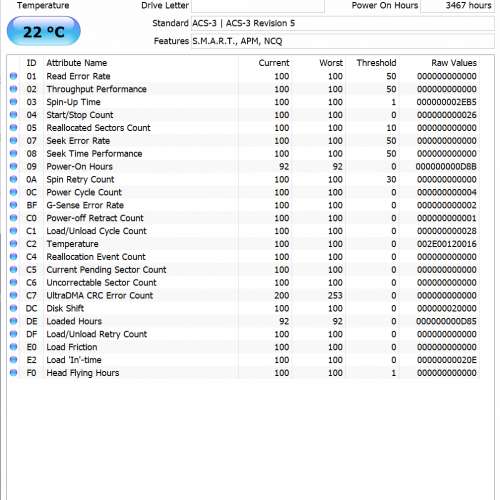Click the 22 °C temperature button
Viewport: 500px width, 500px height.
tap(44, 31)
